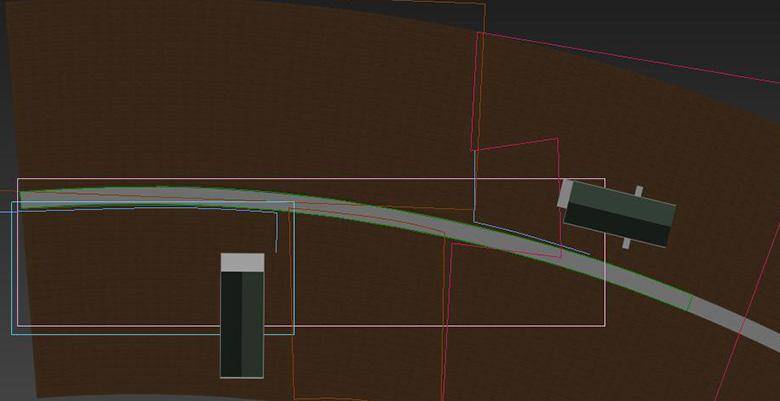
Task: Click the light gray roof cap on upright building
Action: [242, 262]
